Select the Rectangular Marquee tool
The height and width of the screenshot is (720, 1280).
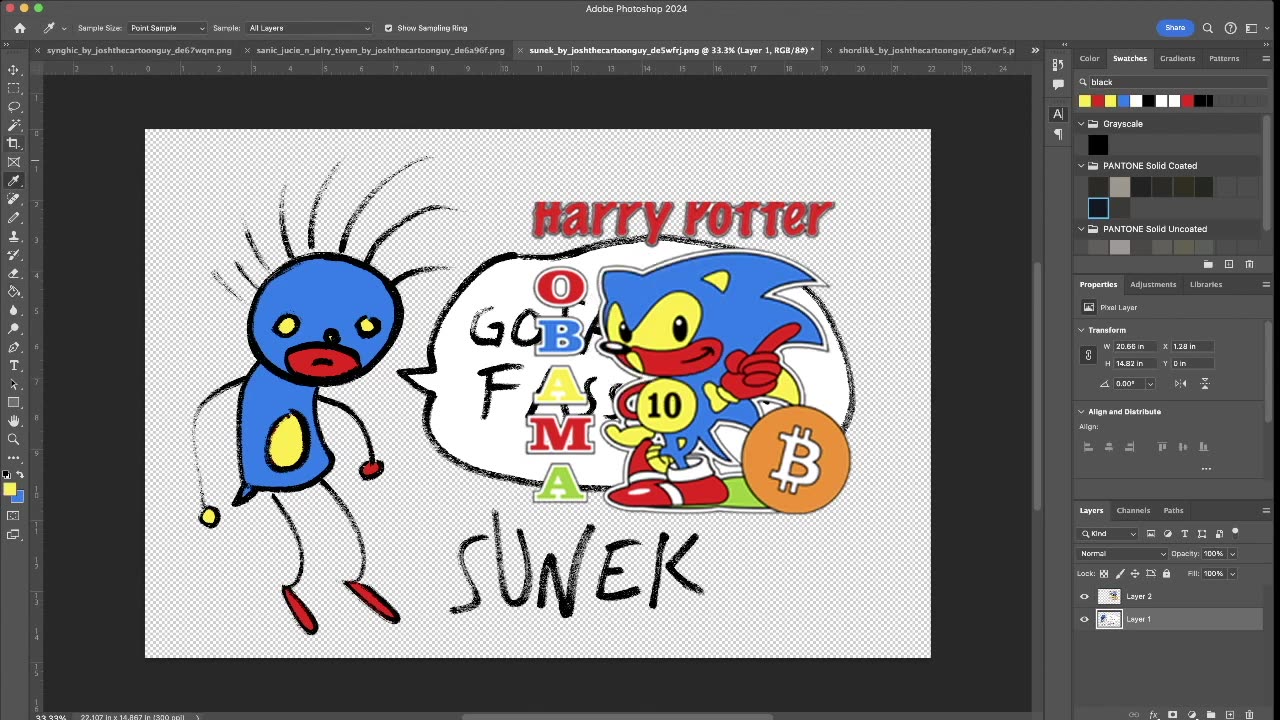pos(14,88)
